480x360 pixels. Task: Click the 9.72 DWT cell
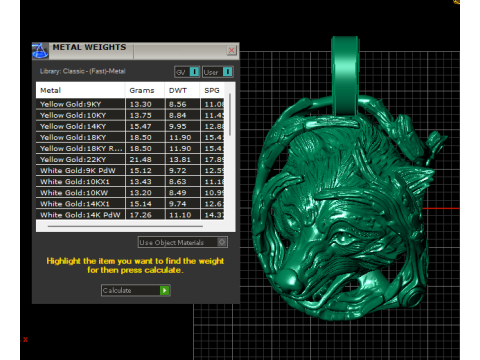click(183, 170)
